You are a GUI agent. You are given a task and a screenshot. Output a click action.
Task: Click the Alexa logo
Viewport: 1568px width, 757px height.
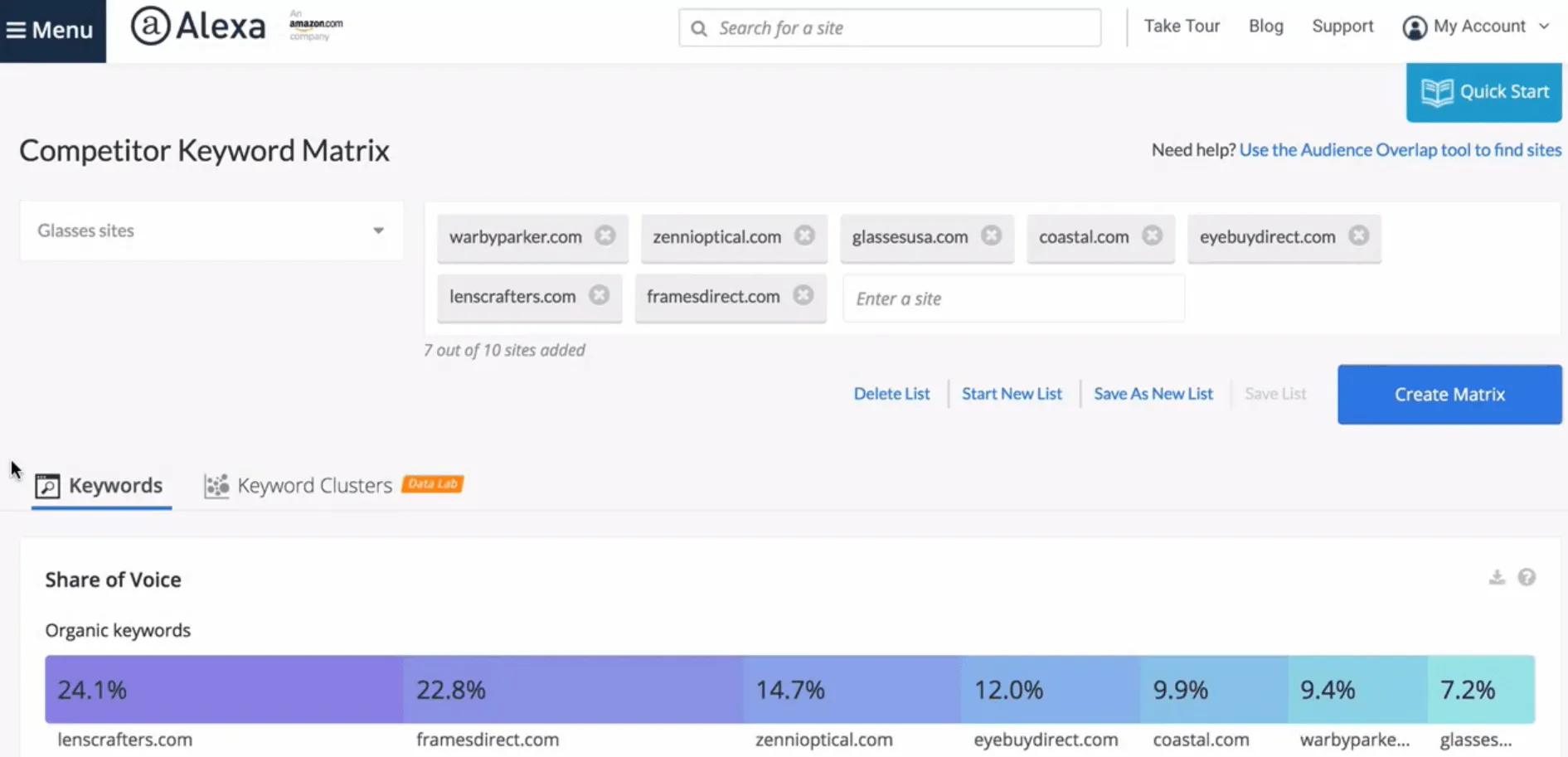pos(199,27)
